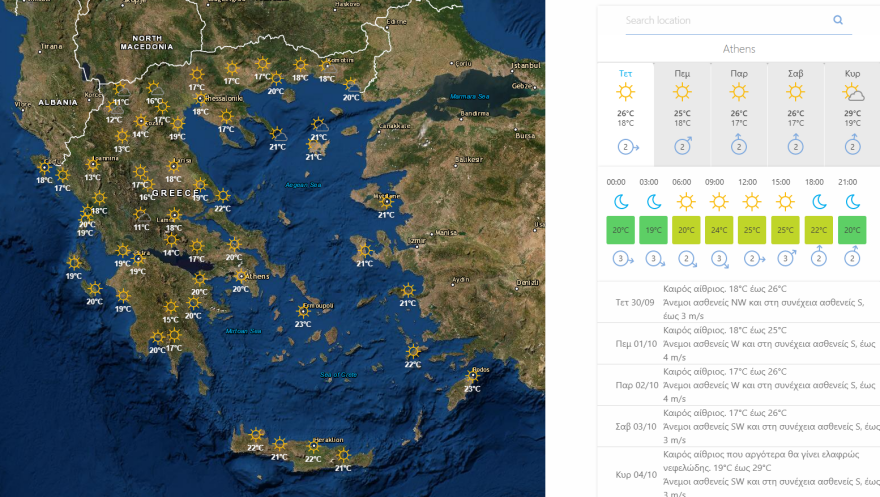Click the sun icon for 12:00
The image size is (880, 497).
tap(752, 202)
